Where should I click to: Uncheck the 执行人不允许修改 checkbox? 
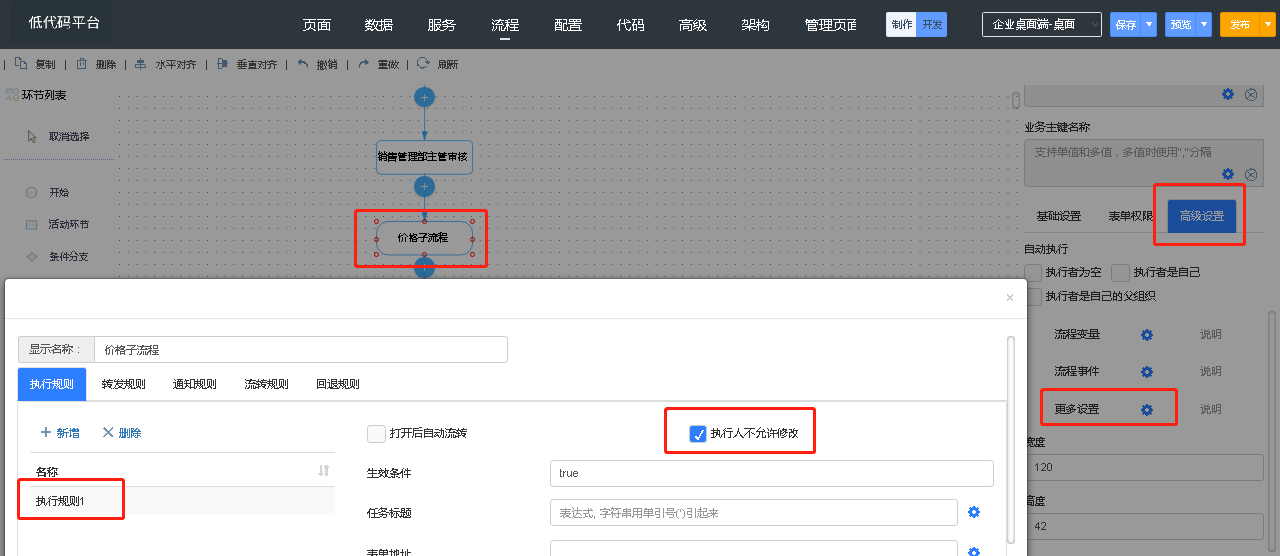(x=698, y=434)
